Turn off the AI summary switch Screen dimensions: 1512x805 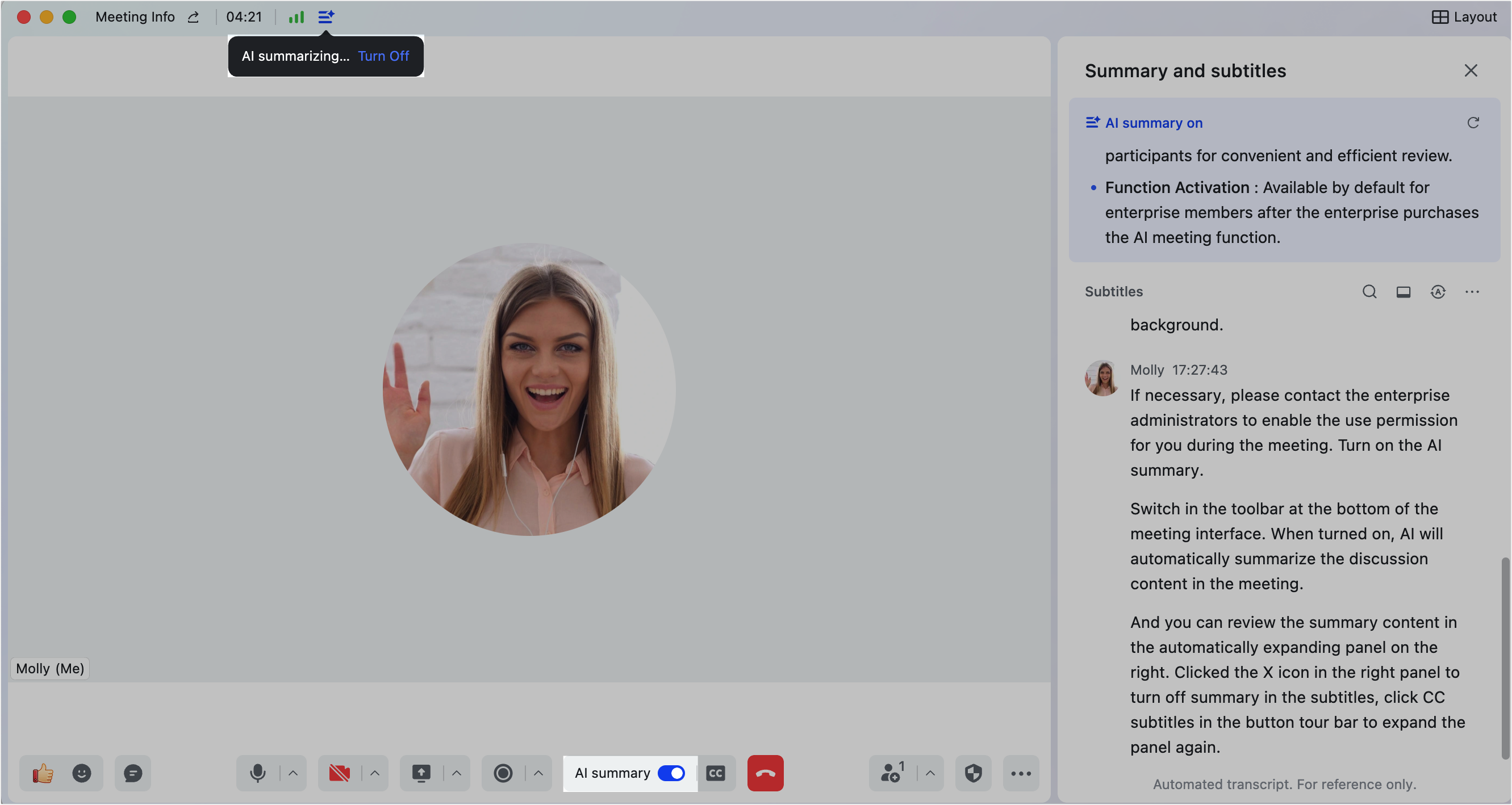(x=671, y=773)
